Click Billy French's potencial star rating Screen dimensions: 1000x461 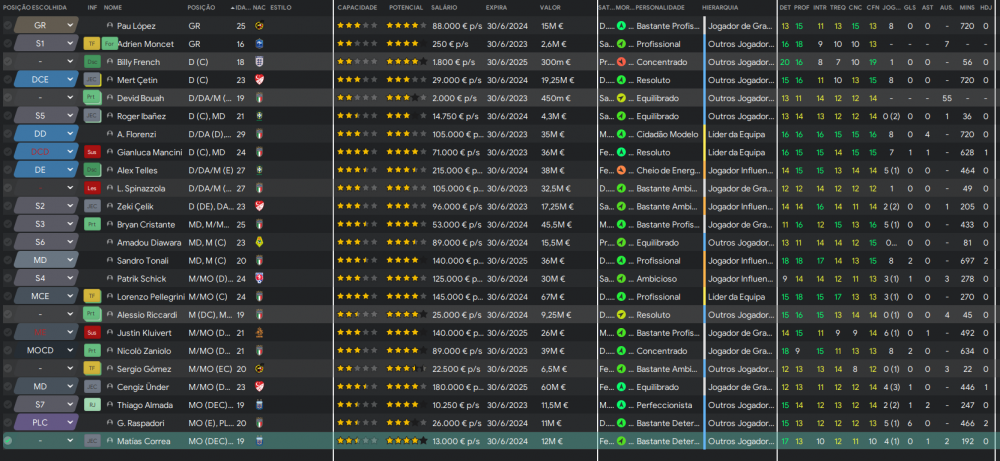(406, 62)
